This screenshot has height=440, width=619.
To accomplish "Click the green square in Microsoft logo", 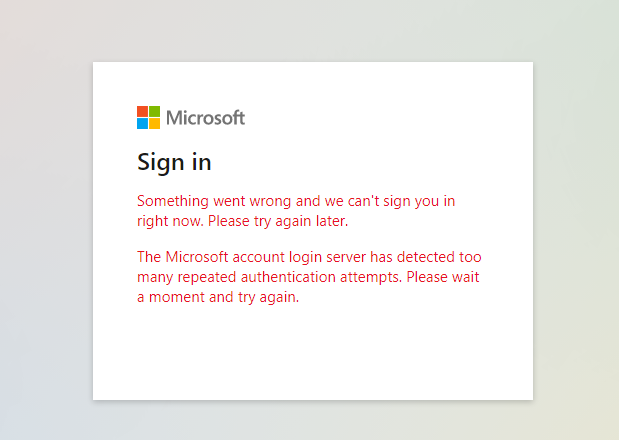I will coord(154,112).
